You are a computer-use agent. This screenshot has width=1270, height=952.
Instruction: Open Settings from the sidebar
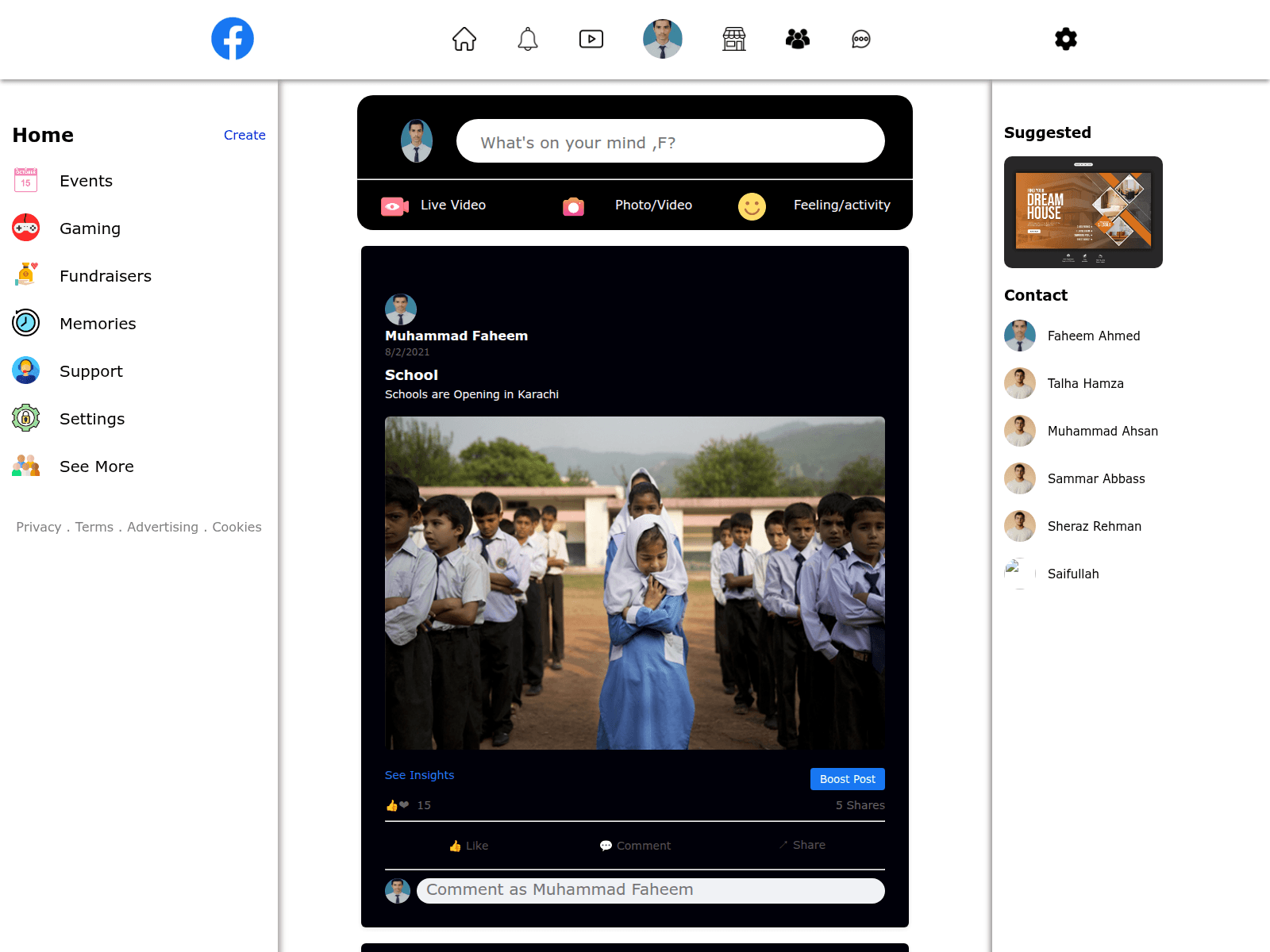[x=92, y=419]
